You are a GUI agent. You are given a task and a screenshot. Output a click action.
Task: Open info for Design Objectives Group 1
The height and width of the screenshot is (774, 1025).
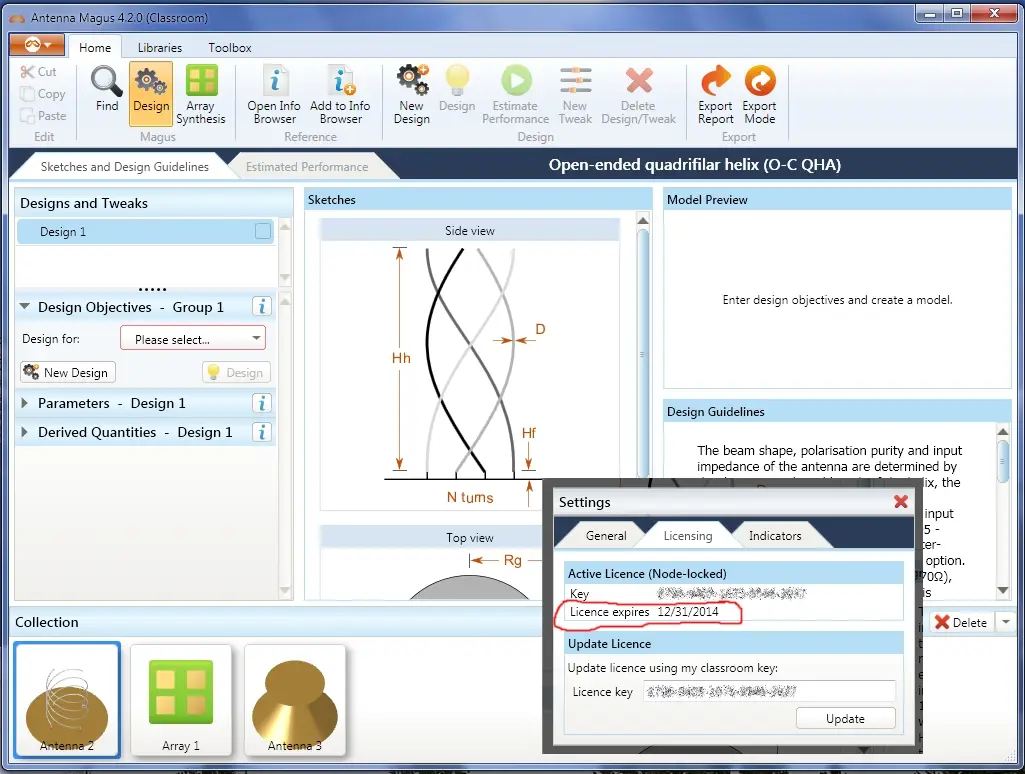(x=261, y=307)
